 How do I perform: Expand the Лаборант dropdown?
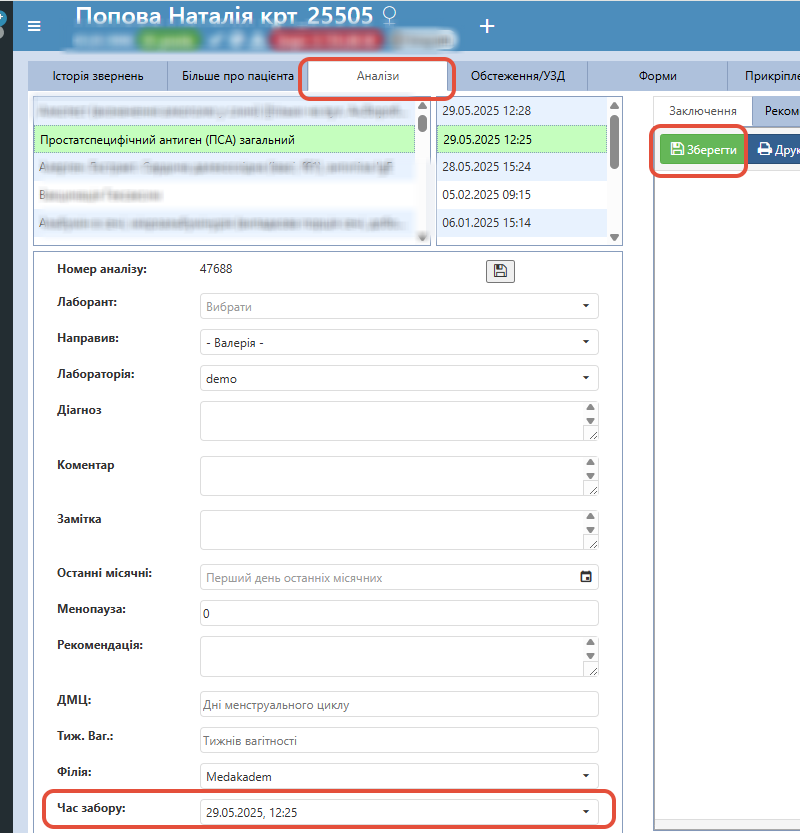(399, 306)
